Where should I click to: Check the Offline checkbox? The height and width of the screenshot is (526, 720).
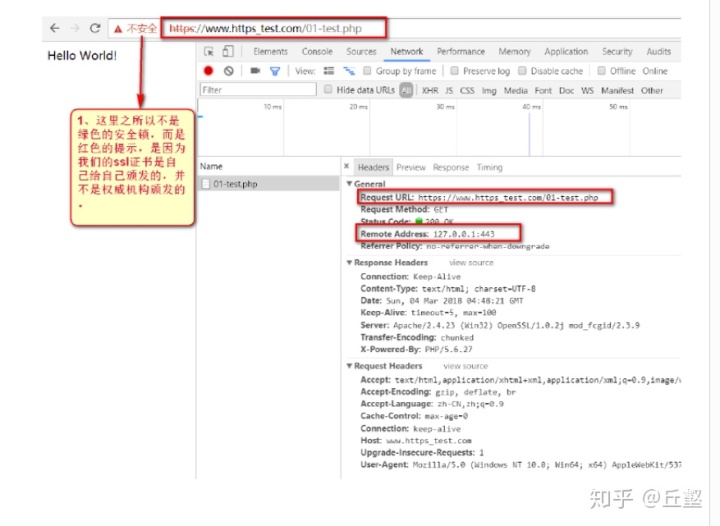coord(602,71)
